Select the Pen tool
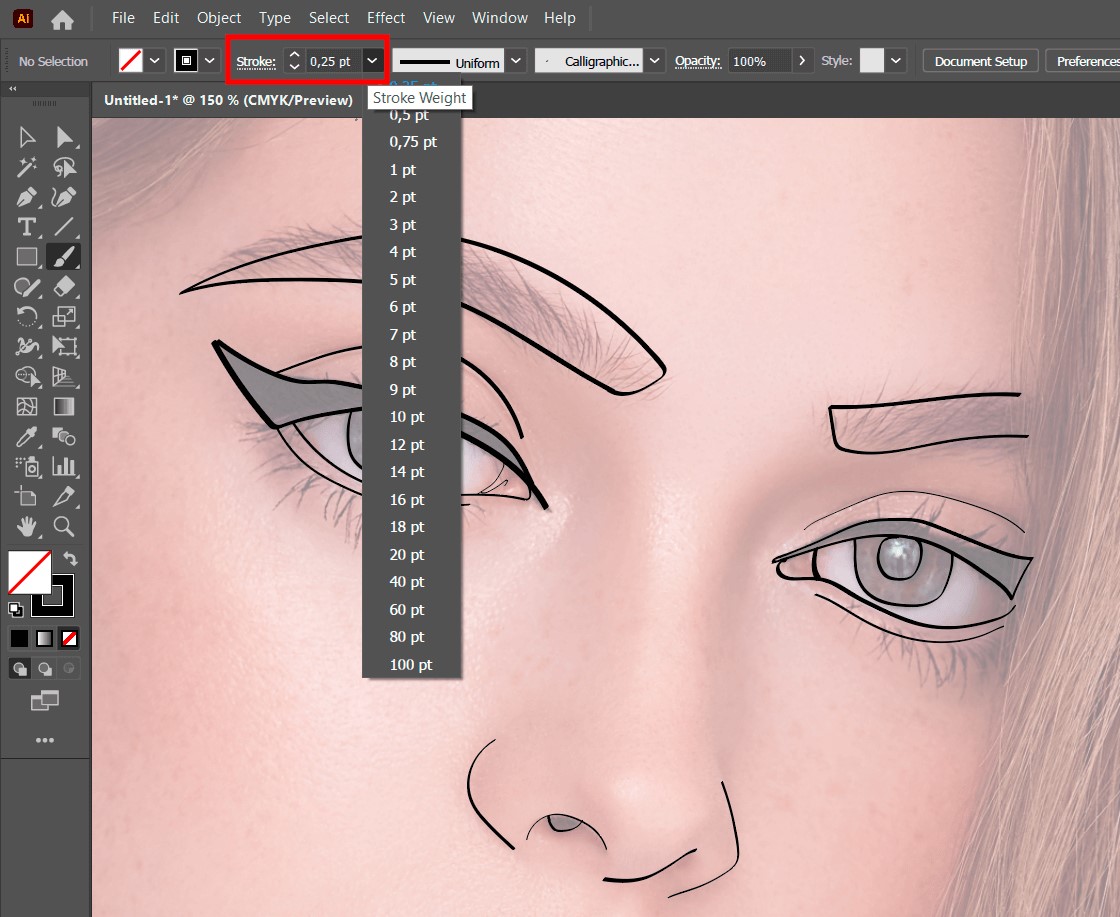The image size is (1120, 917). [27, 196]
